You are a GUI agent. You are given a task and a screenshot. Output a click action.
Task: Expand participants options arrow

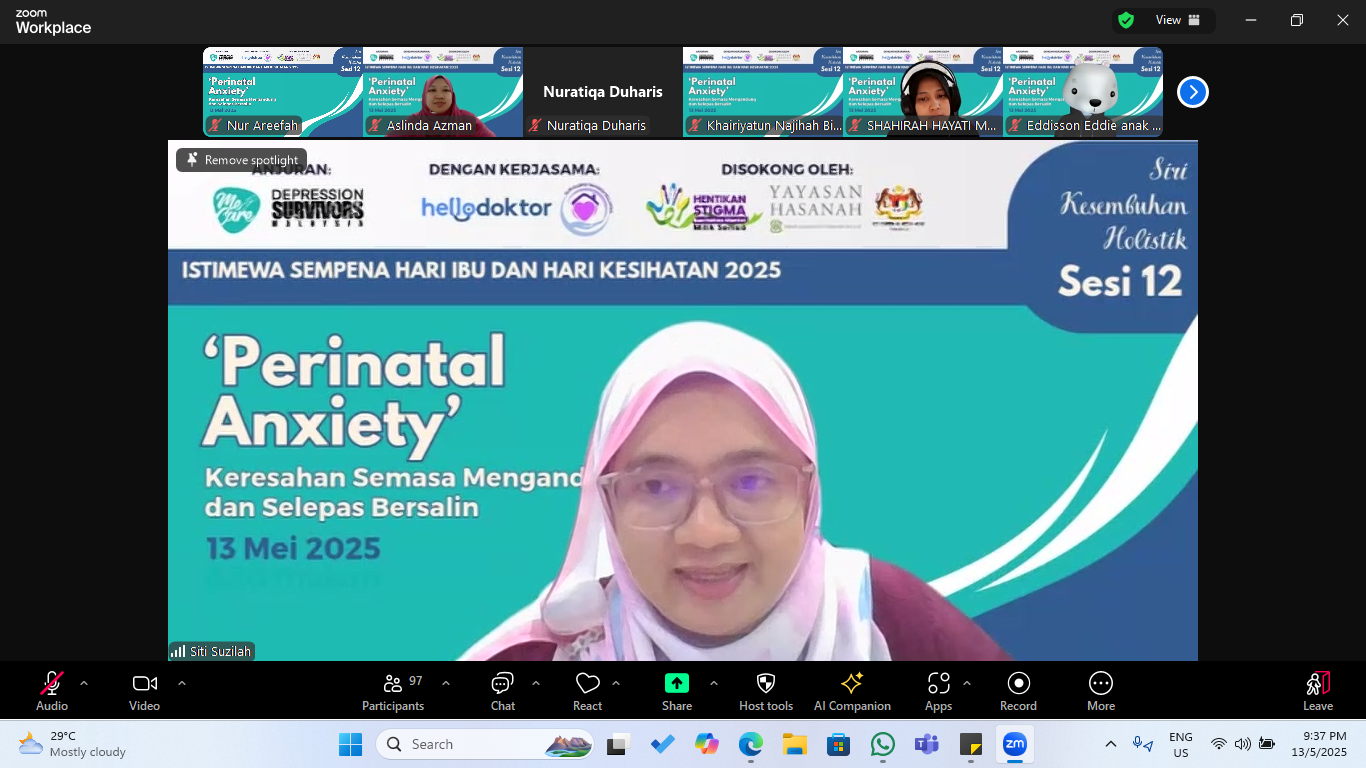[446, 683]
